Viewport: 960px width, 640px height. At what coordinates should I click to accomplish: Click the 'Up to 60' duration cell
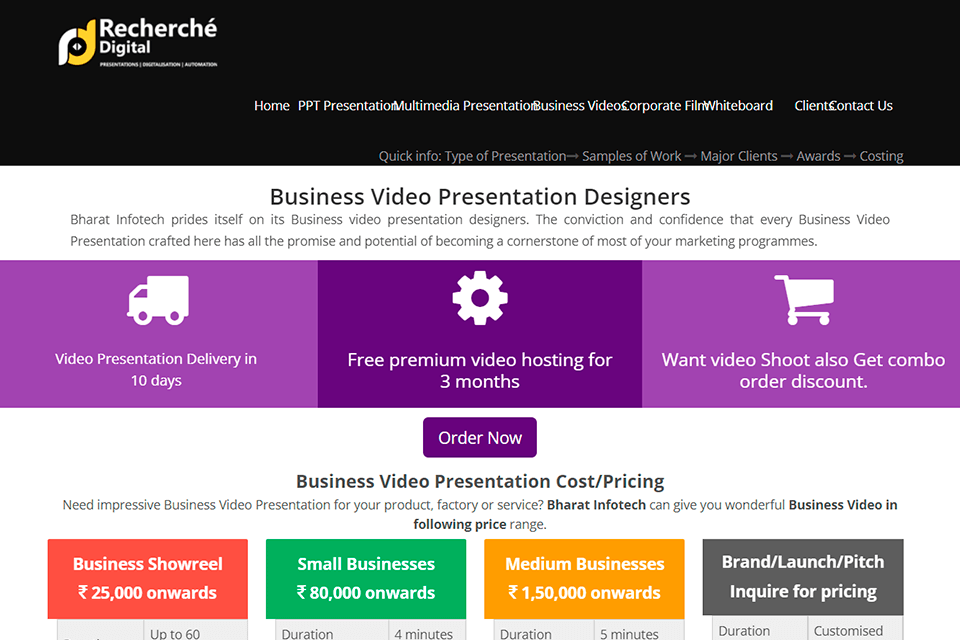click(x=195, y=631)
